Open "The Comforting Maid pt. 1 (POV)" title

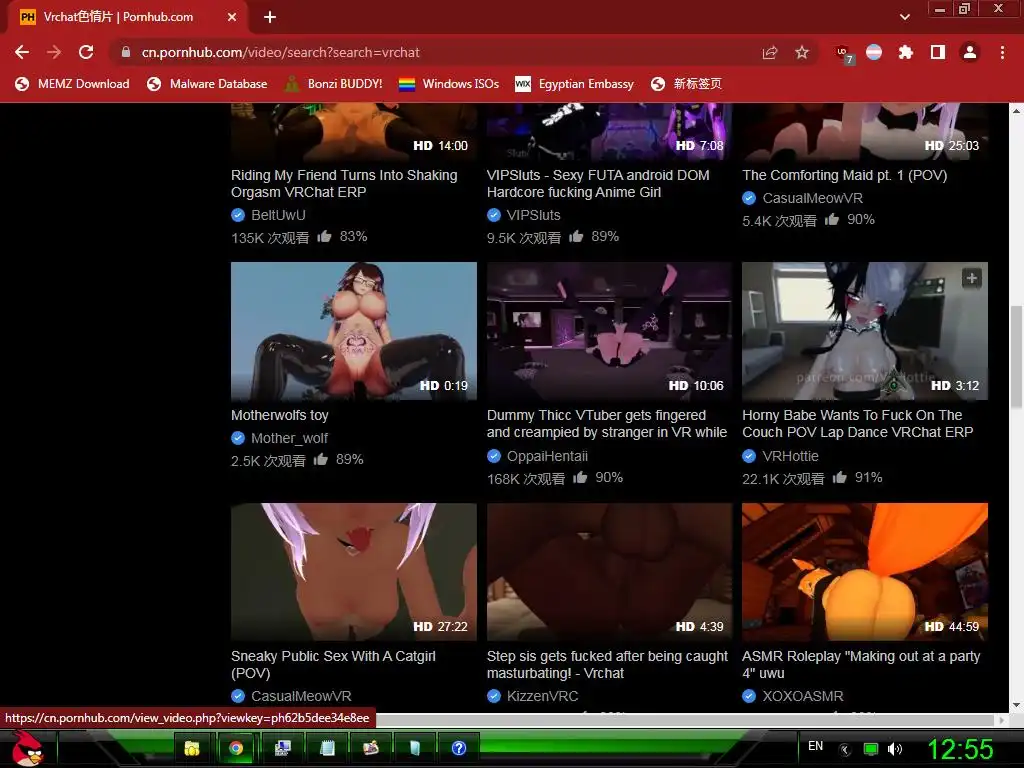[844, 175]
